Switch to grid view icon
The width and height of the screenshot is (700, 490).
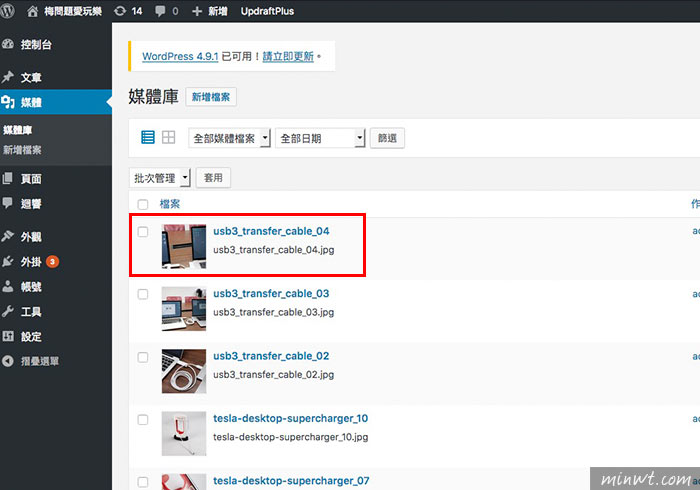(x=168, y=137)
